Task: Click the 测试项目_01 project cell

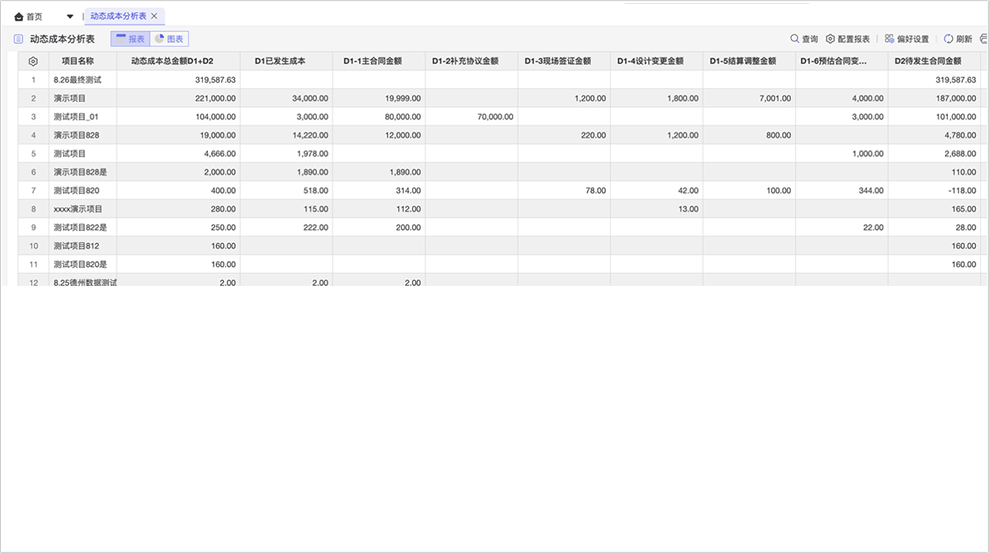Action: (x=76, y=117)
